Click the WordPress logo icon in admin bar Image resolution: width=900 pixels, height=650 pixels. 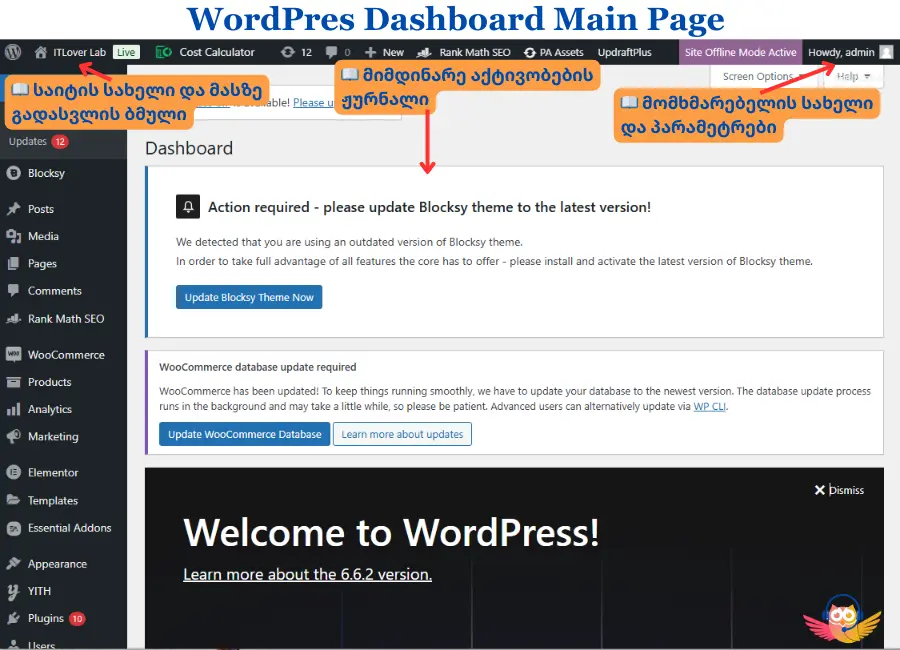pos(13,52)
